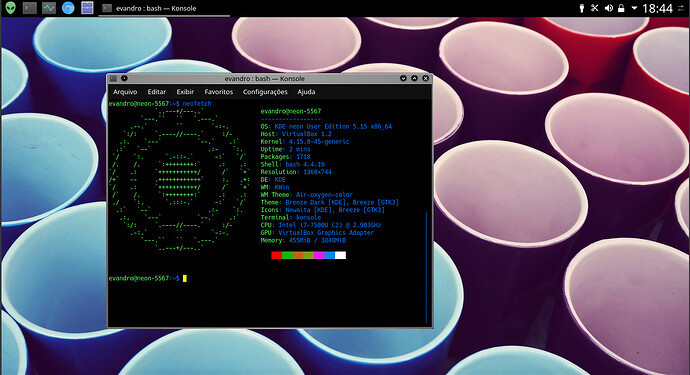Viewport: 690px width, 375px height.
Task: Minimize the Konsole window
Action: pyautogui.click(x=403, y=78)
